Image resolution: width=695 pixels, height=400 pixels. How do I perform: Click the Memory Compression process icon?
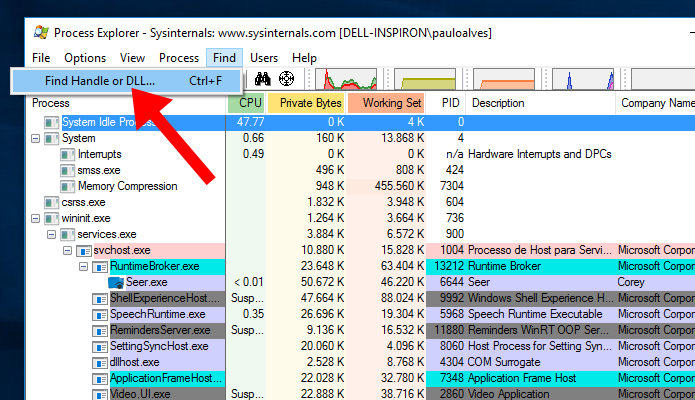(x=67, y=186)
